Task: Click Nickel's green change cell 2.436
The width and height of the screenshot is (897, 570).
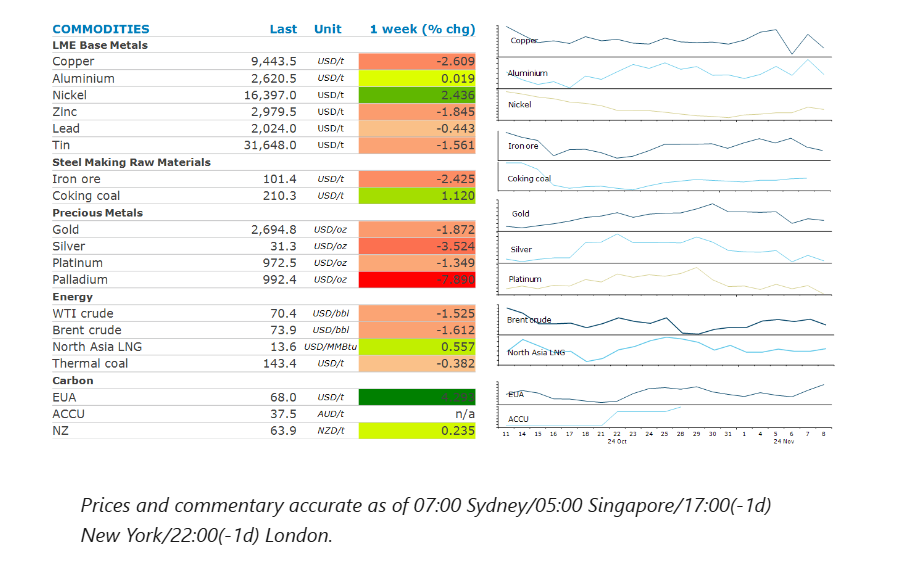Action: (417, 95)
